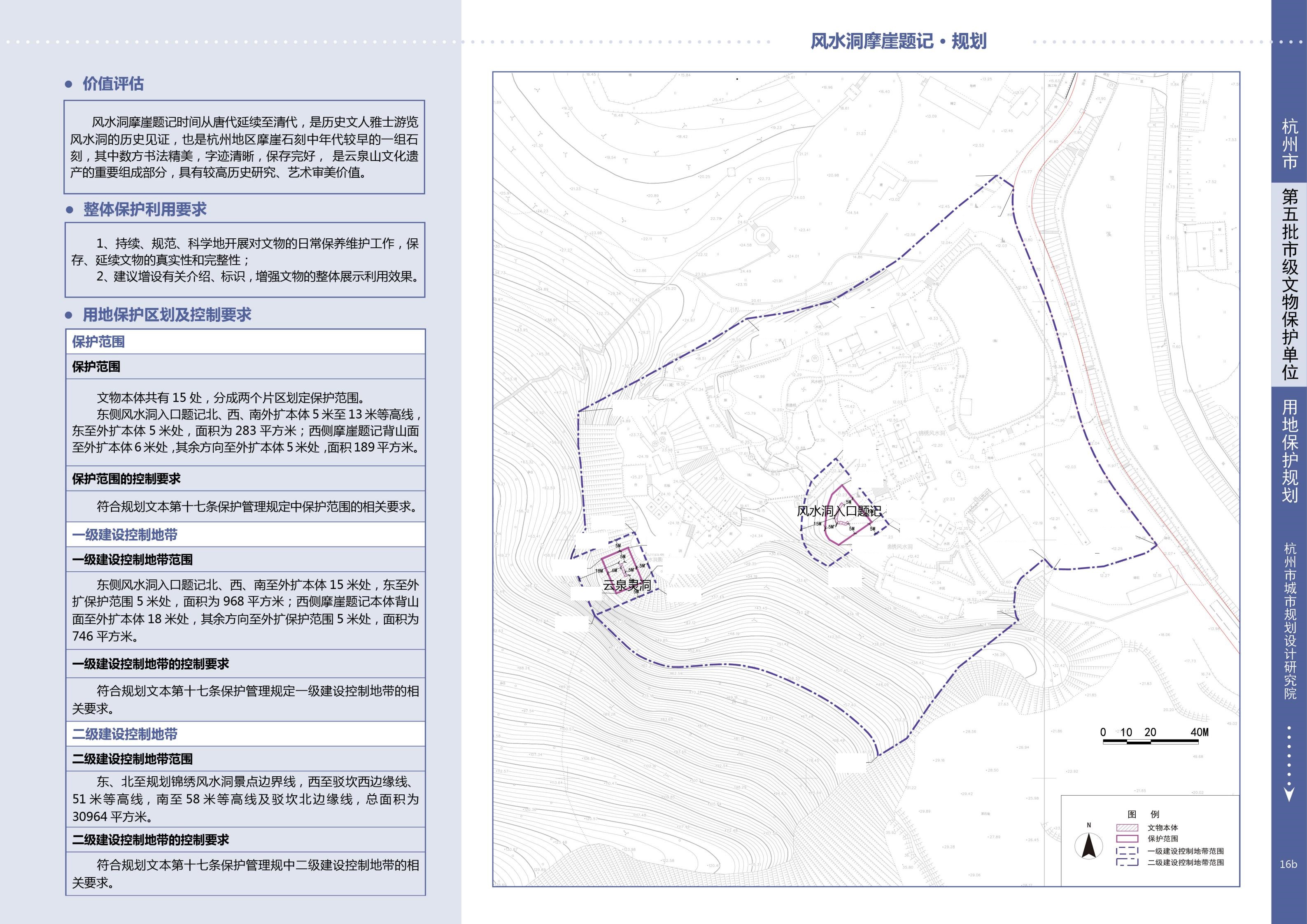The height and width of the screenshot is (924, 1307).
Task: Click the 一级建设控制地带的控制要求 row
Action: 245,664
